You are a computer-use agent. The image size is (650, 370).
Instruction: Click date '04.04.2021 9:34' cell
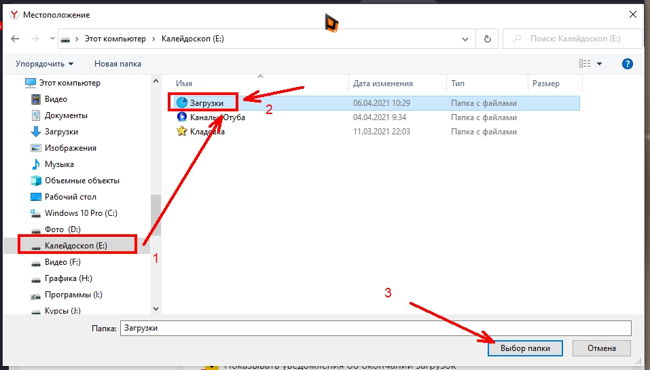click(379, 117)
